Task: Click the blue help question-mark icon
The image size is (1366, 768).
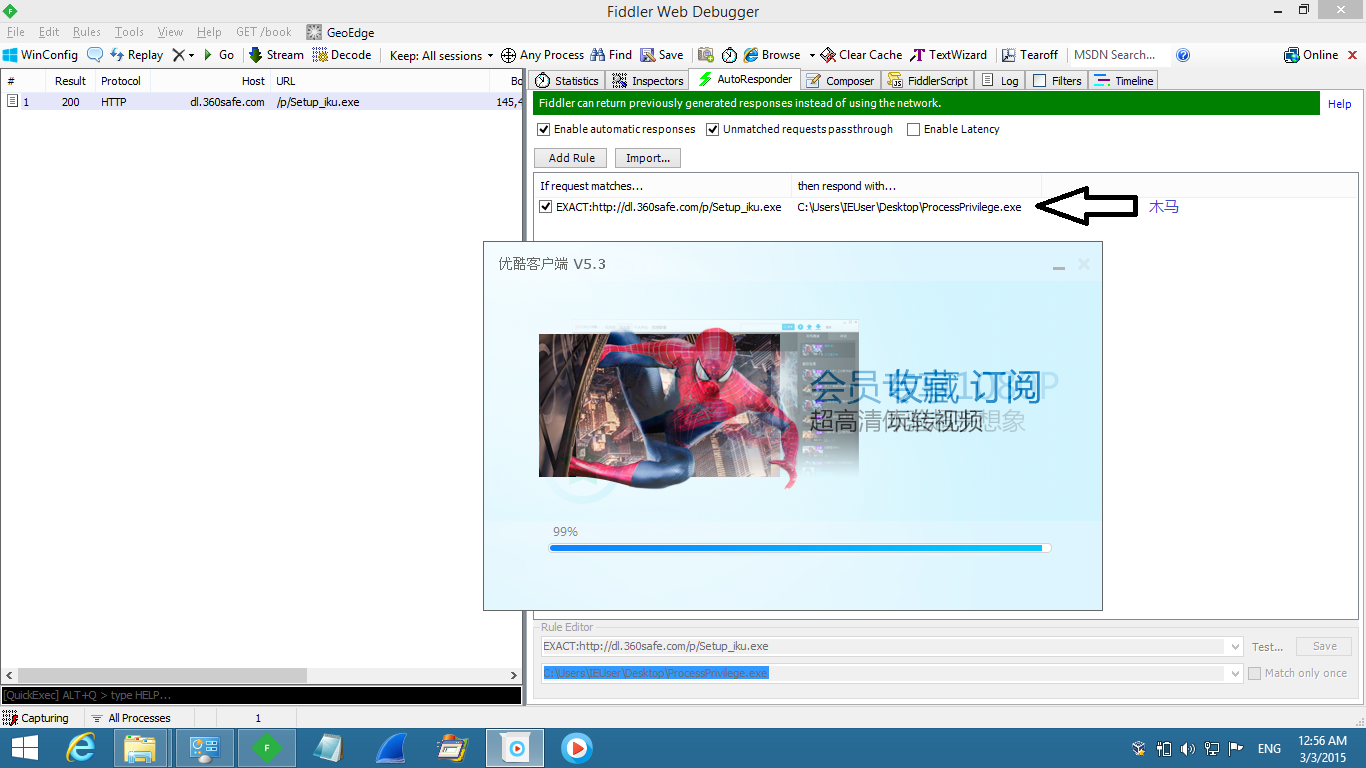Action: pyautogui.click(x=1183, y=55)
